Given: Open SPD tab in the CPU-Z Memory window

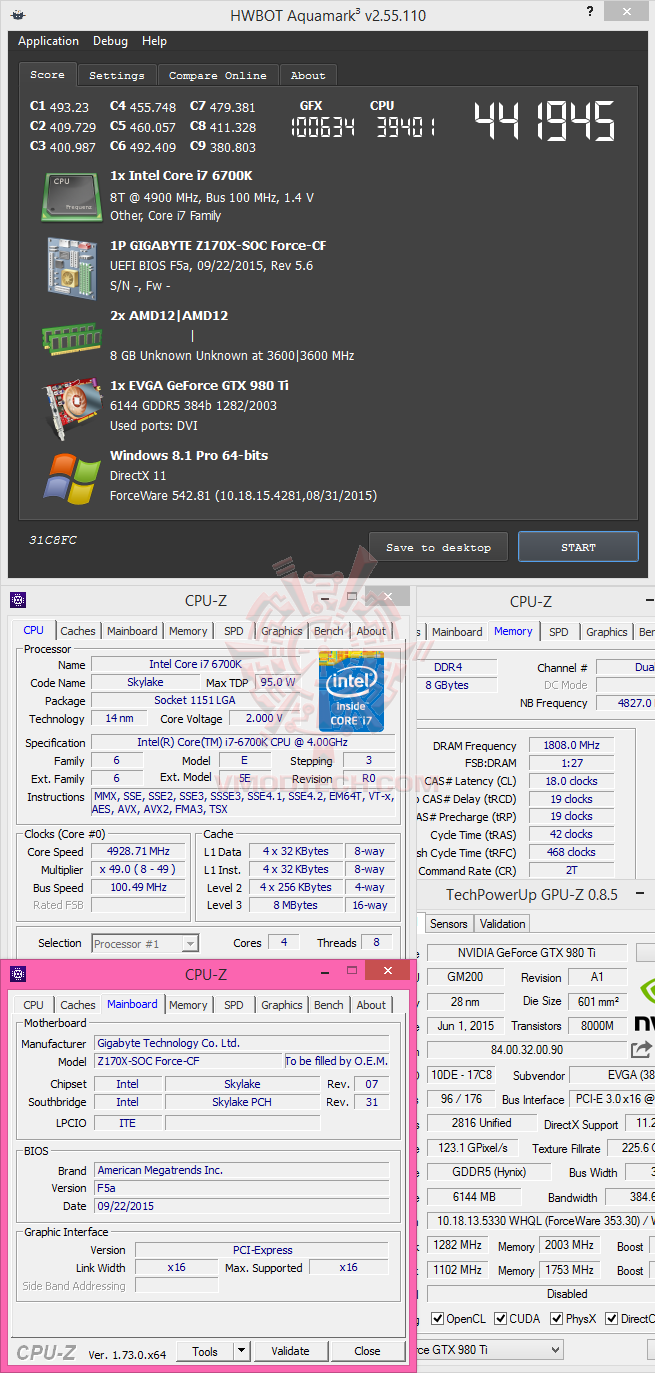Looking at the screenshot, I should 559,632.
